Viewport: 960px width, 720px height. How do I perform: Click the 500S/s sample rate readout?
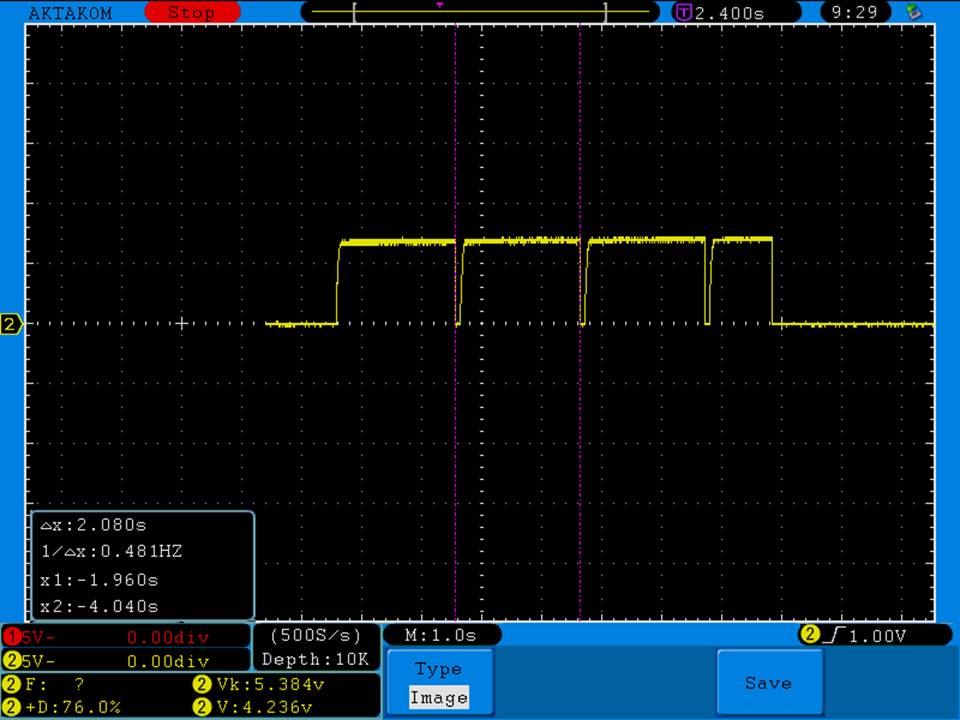[316, 635]
